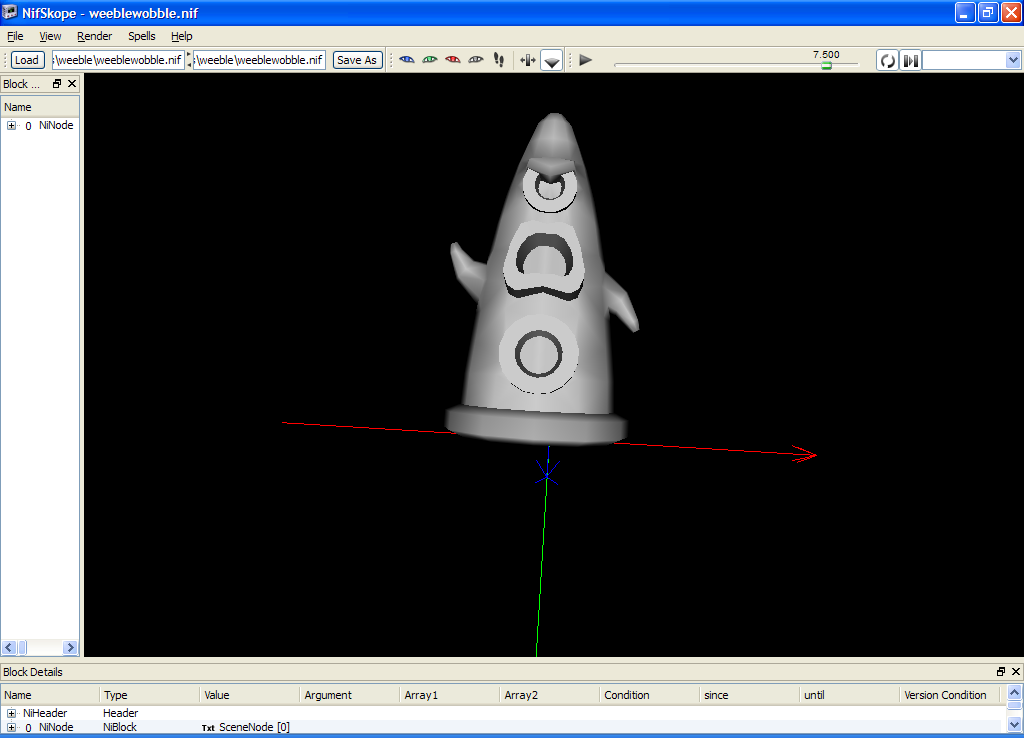1024x738 pixels.
Task: Select the footprints walk view icon
Action: (x=498, y=60)
